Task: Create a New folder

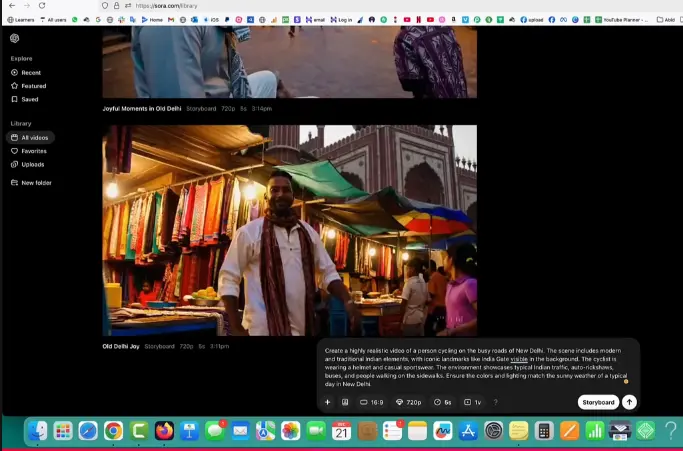Action: pos(36,183)
